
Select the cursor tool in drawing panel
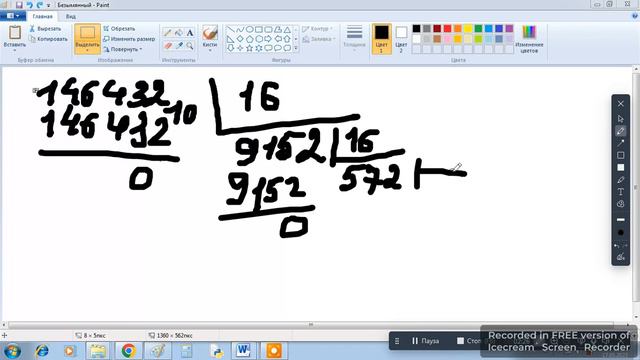(x=620, y=119)
